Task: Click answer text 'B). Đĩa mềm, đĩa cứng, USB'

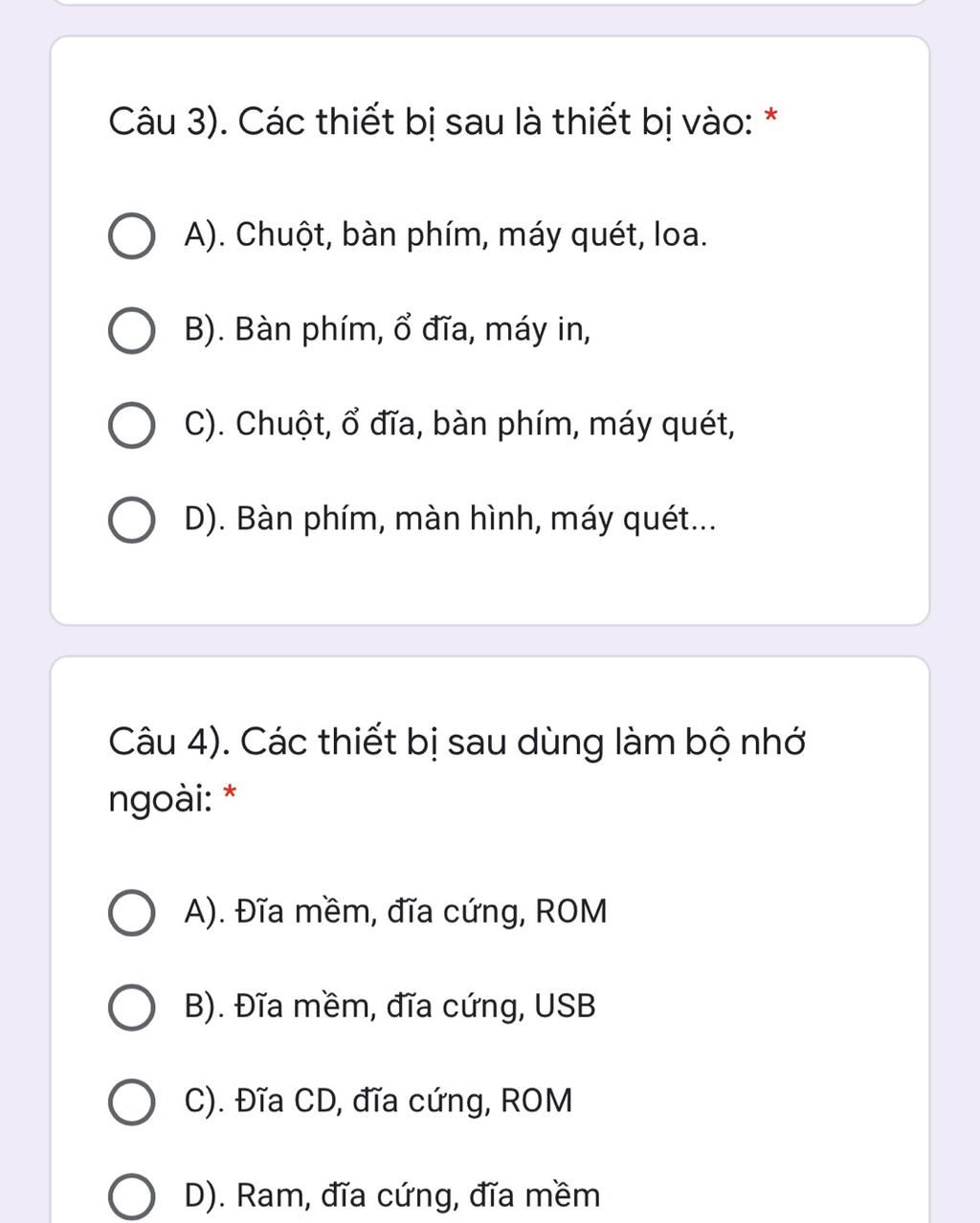Action: pos(390,1006)
